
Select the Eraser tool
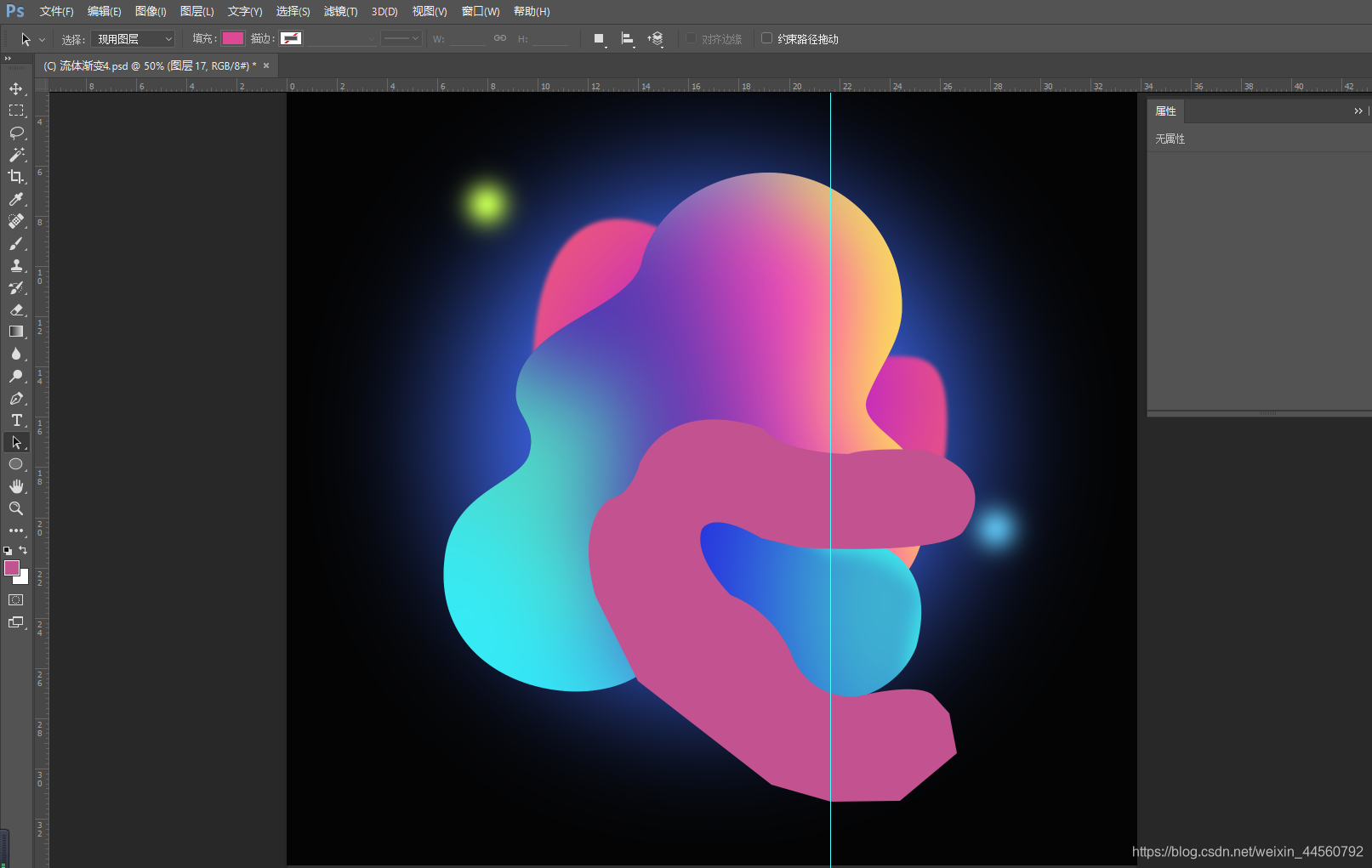coord(16,309)
